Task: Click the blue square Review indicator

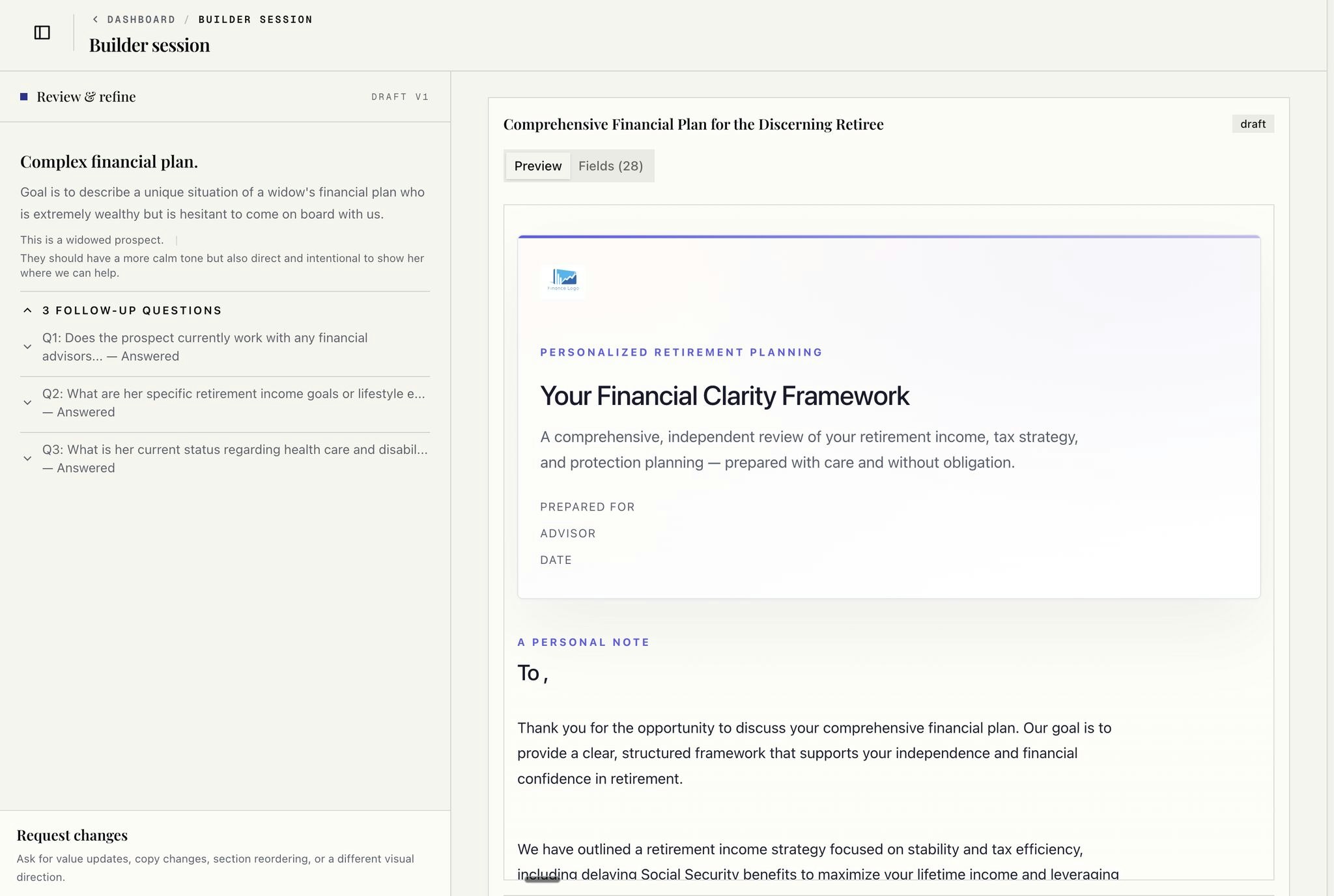Action: (24, 97)
